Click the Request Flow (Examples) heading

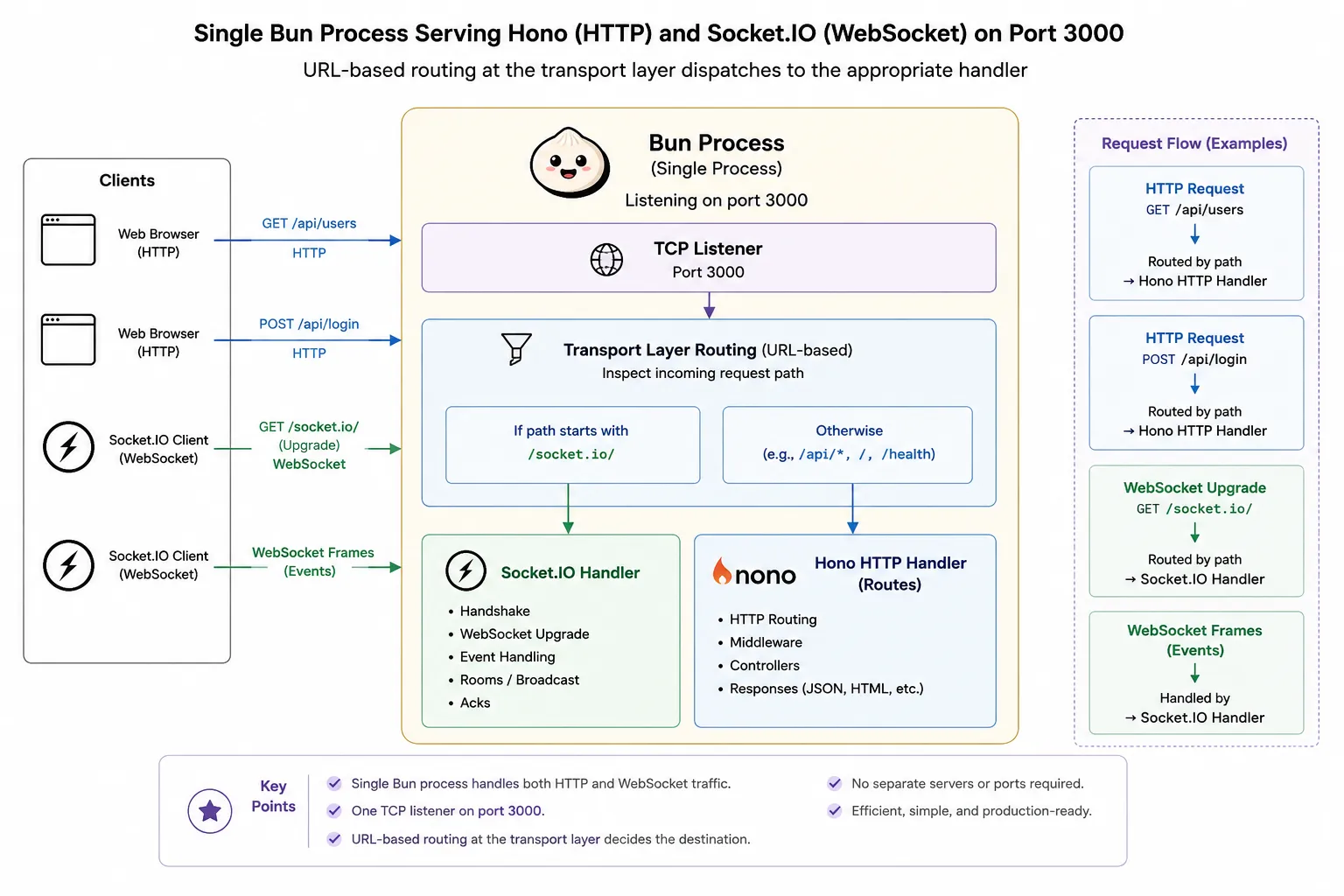[x=1194, y=143]
